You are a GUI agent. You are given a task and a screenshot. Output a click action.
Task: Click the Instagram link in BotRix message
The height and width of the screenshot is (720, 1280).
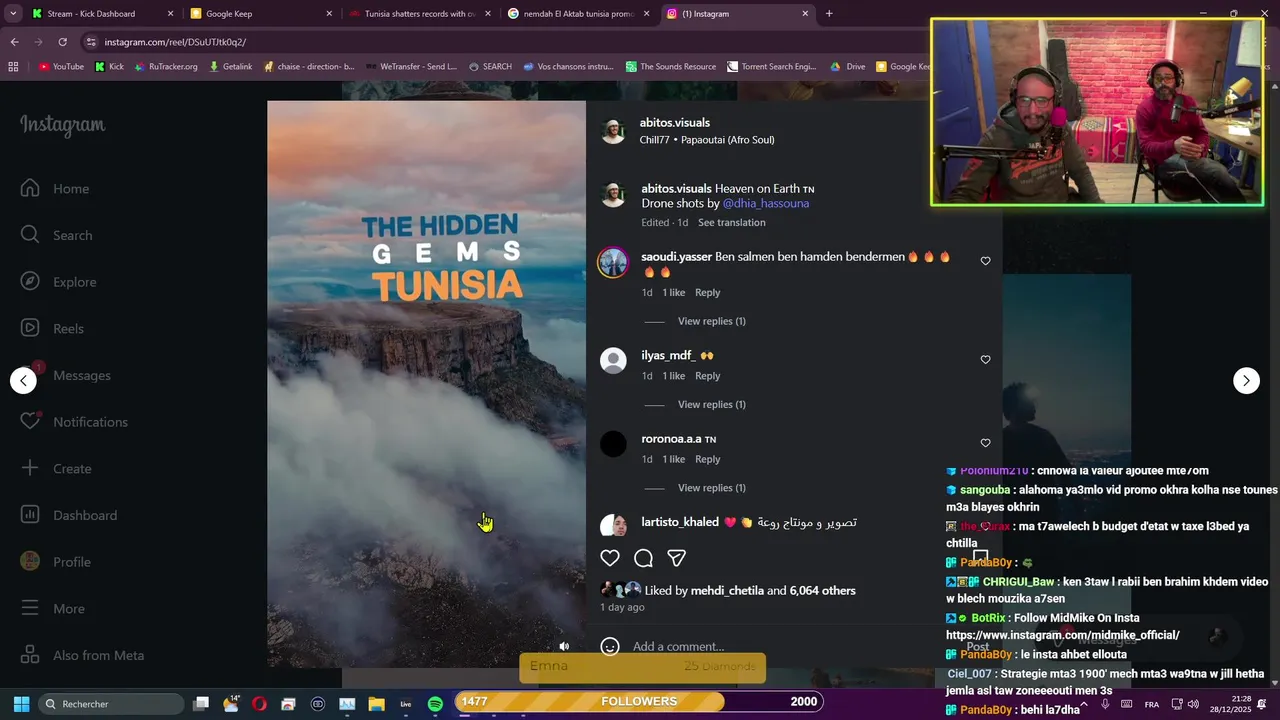[1062, 635]
